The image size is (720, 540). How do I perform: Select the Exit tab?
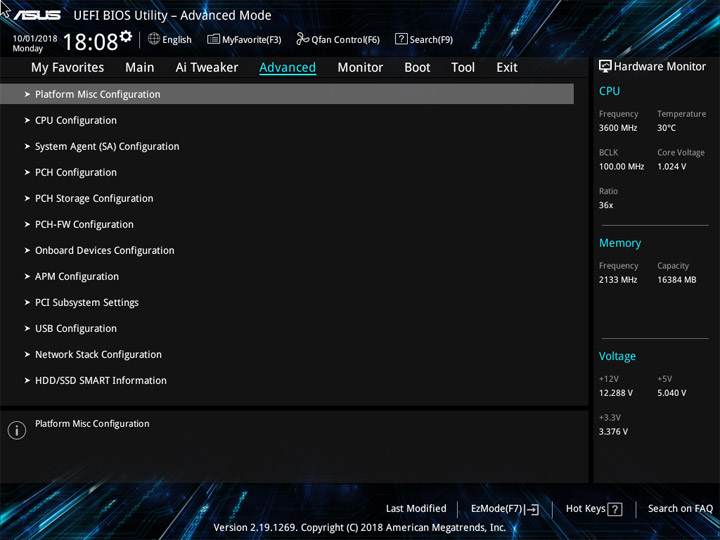[507, 68]
